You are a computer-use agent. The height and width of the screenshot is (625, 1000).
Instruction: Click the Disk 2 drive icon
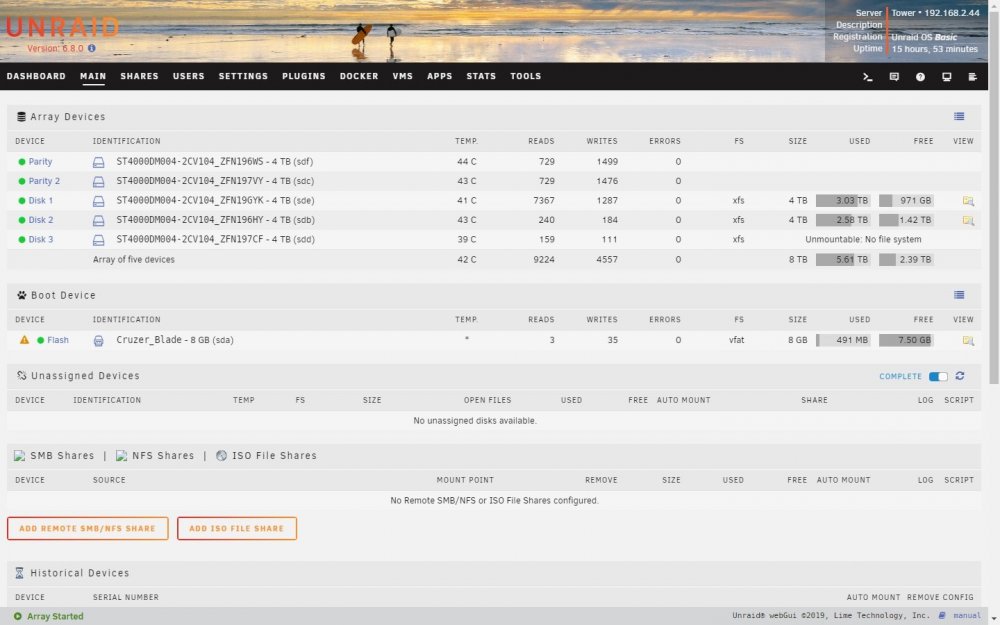pos(98,221)
